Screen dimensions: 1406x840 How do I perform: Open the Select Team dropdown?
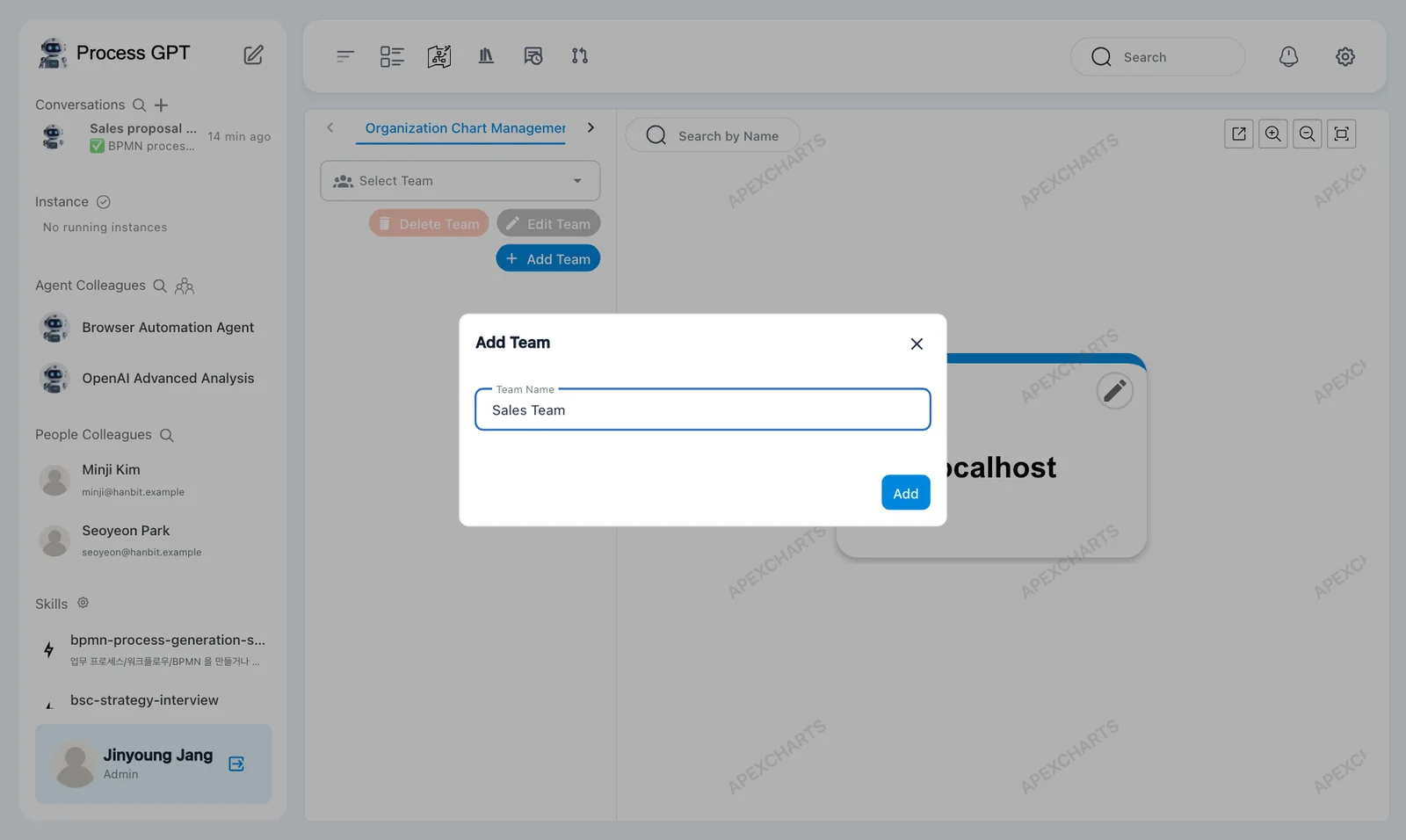460,181
